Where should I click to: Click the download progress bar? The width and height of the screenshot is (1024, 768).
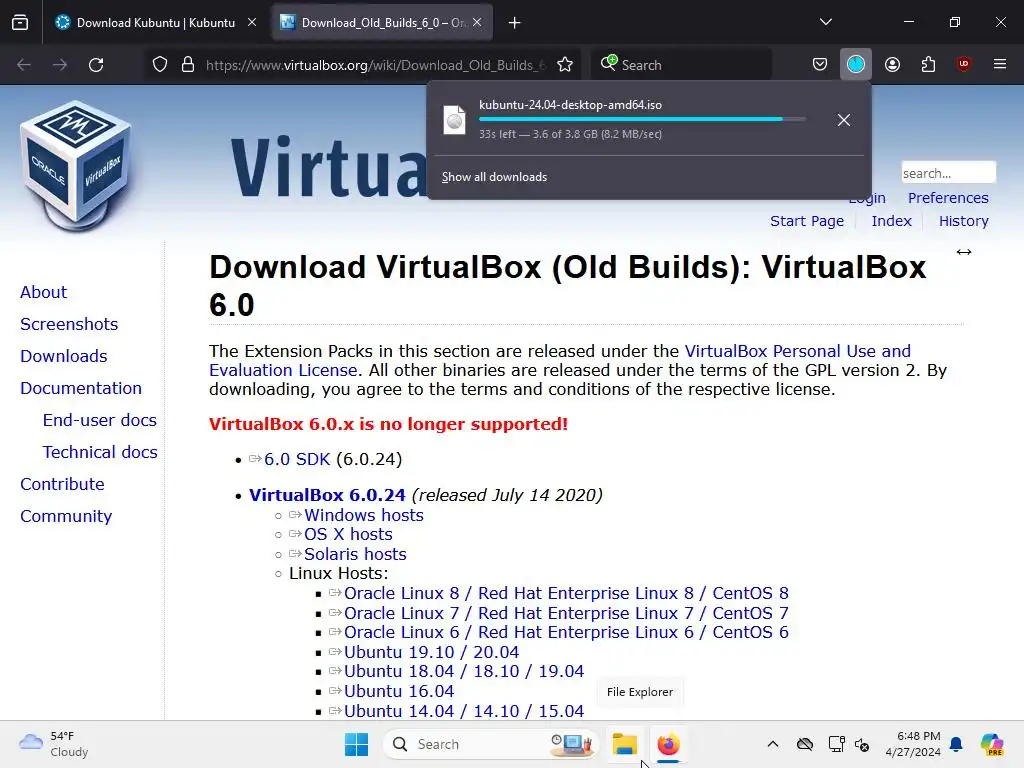pos(642,119)
